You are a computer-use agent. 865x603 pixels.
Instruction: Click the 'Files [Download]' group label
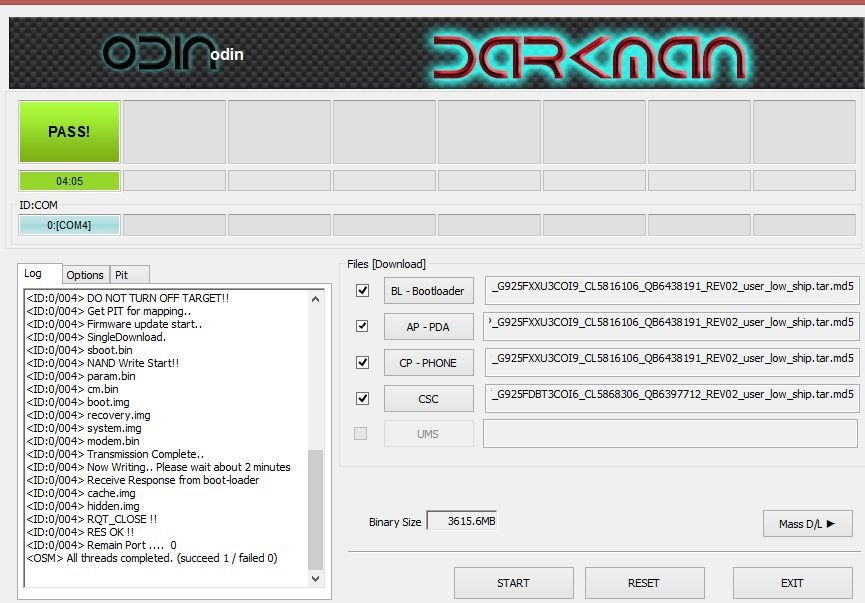click(x=386, y=264)
